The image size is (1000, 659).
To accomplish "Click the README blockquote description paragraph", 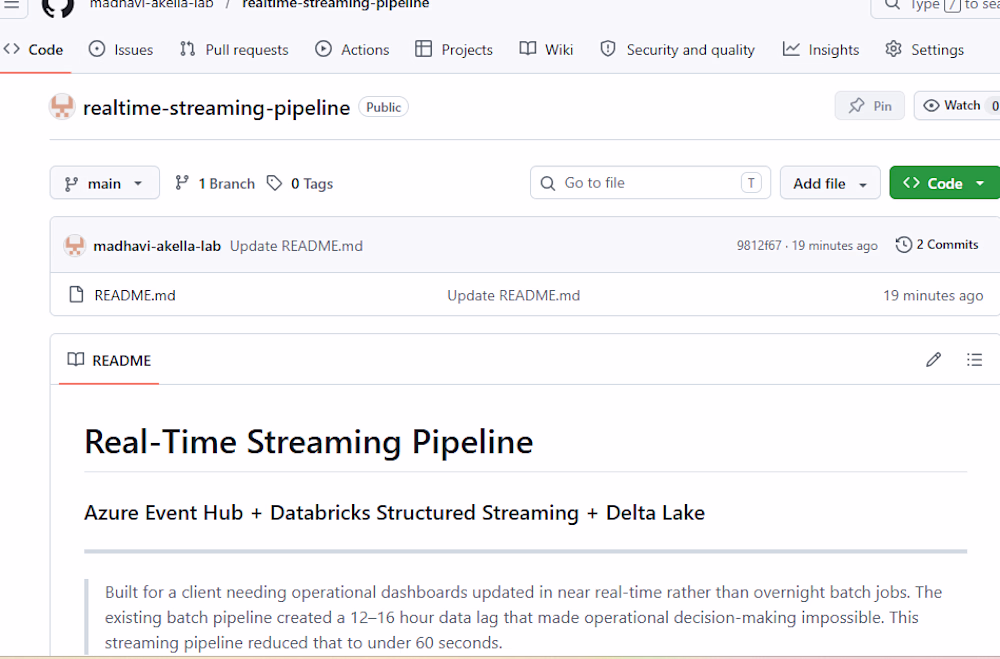I will tap(523, 617).
